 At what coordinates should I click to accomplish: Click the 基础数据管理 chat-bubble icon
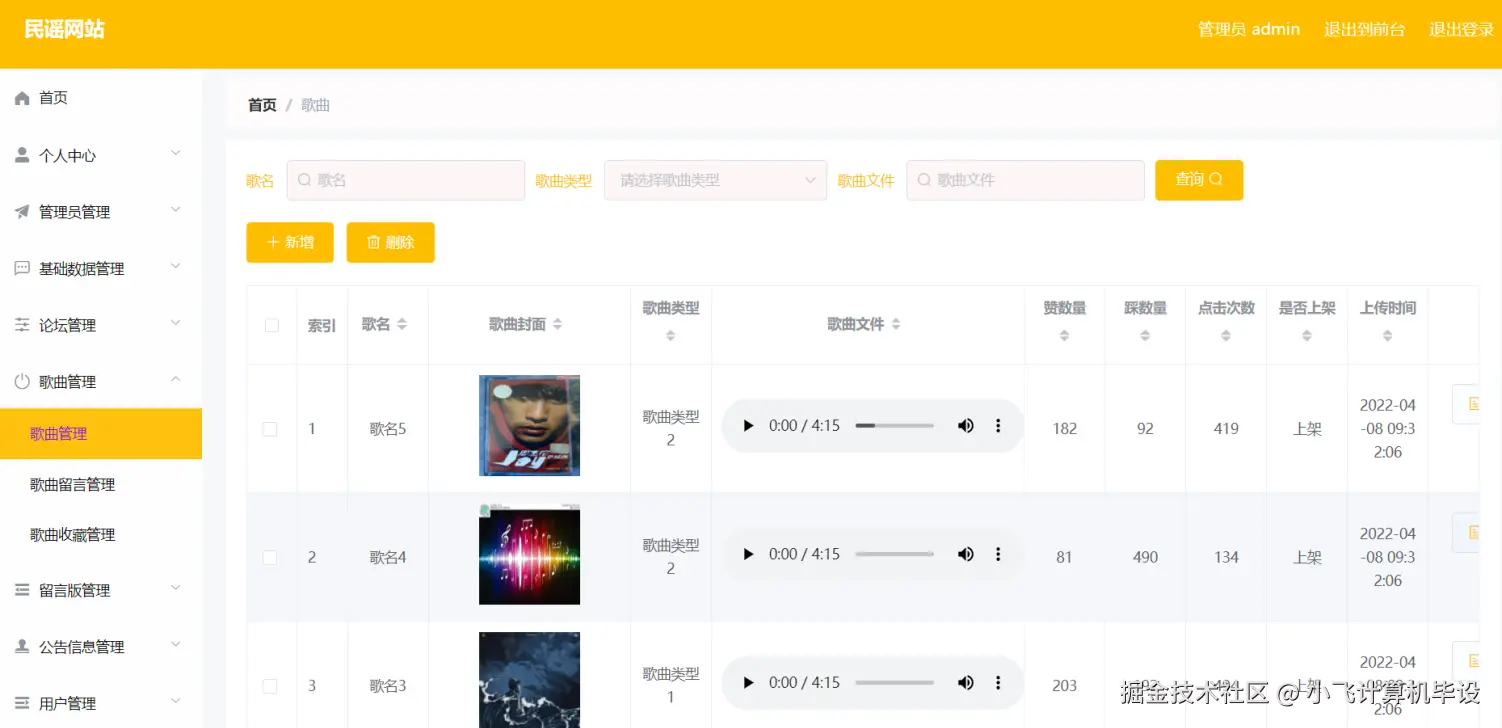click(x=23, y=268)
